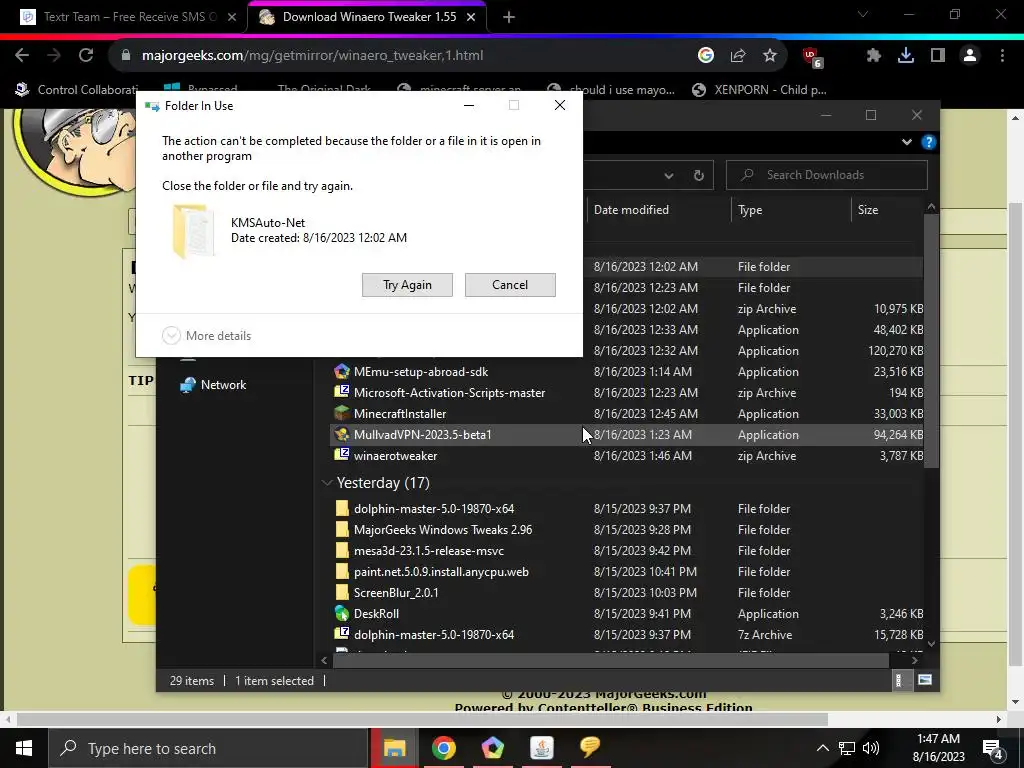Click the Google icon in address bar
The image size is (1024, 768).
tap(705, 56)
